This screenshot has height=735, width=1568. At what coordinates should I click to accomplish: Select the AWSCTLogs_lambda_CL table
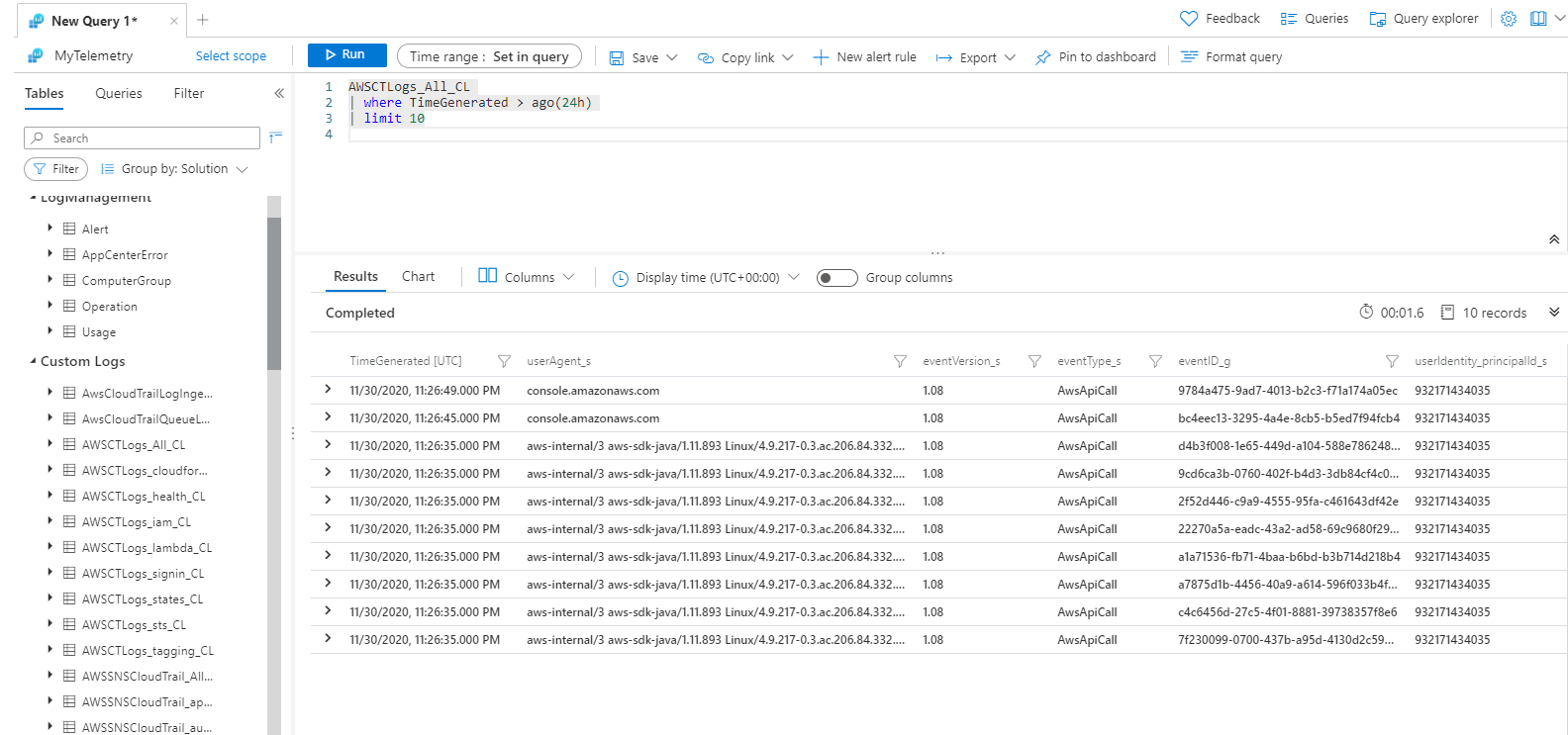pos(147,548)
